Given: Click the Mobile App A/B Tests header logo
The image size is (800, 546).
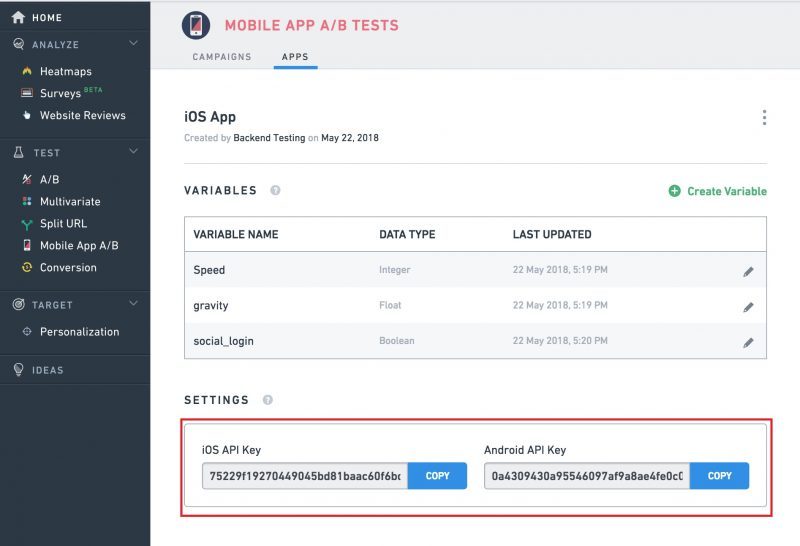Looking at the screenshot, I should pos(196,25).
